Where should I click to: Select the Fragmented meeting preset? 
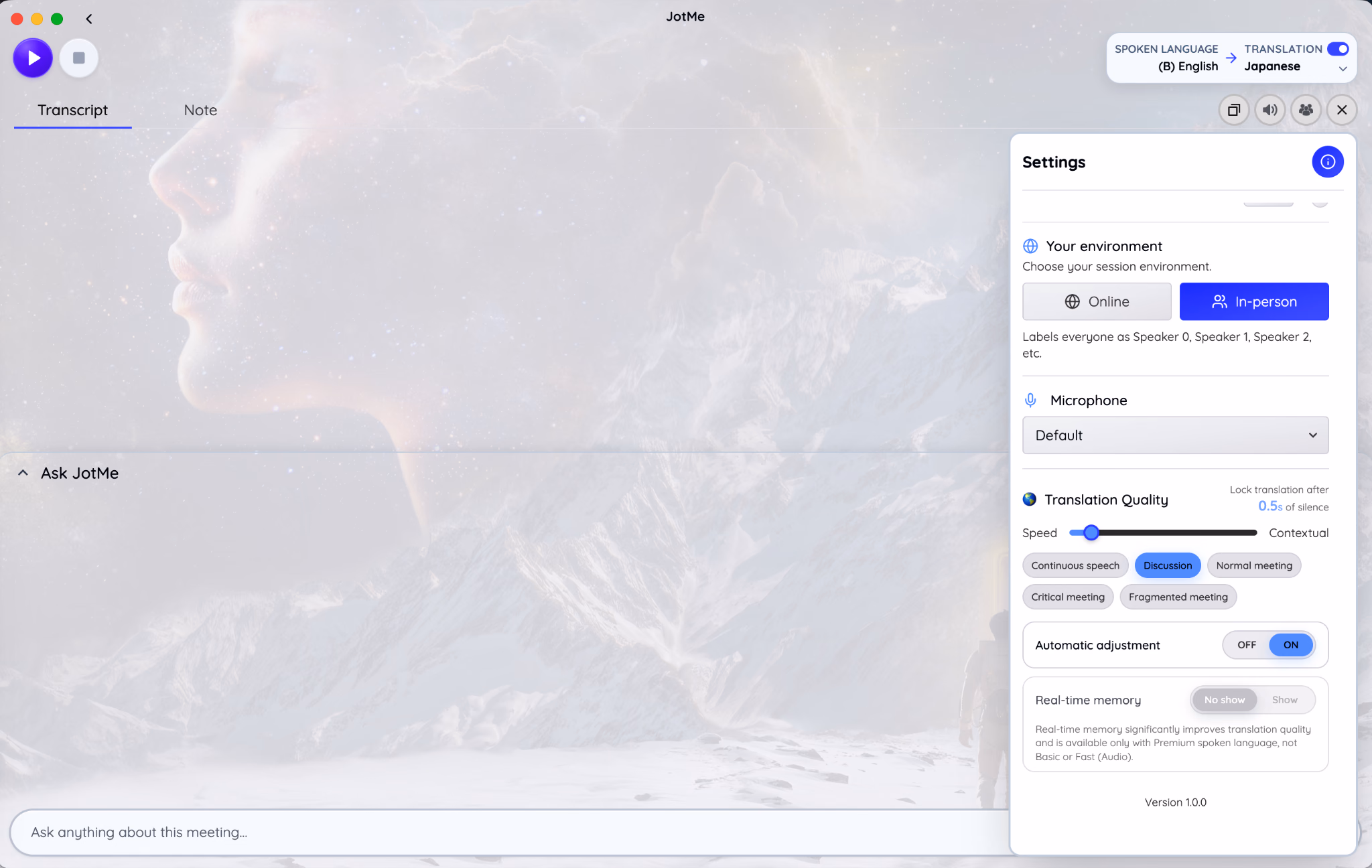pyautogui.click(x=1178, y=597)
